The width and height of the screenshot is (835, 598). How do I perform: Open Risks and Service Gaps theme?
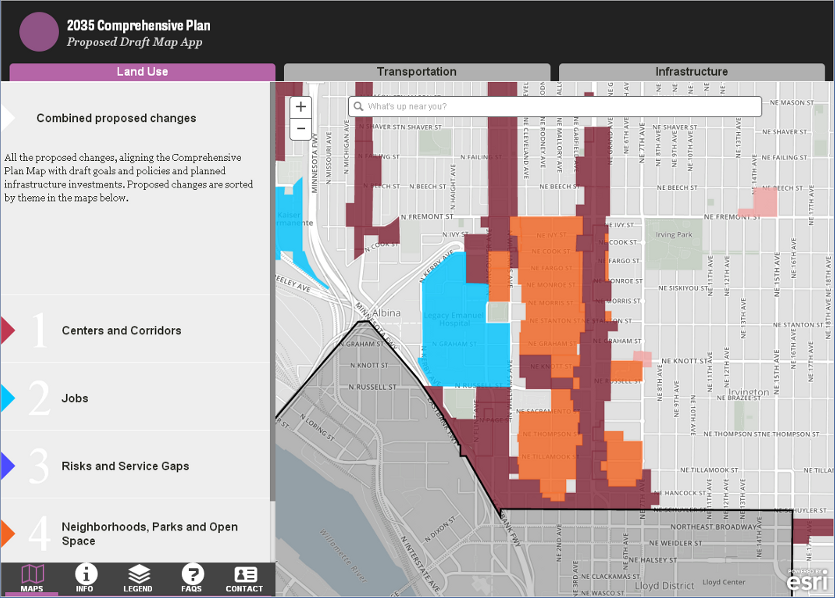click(125, 466)
